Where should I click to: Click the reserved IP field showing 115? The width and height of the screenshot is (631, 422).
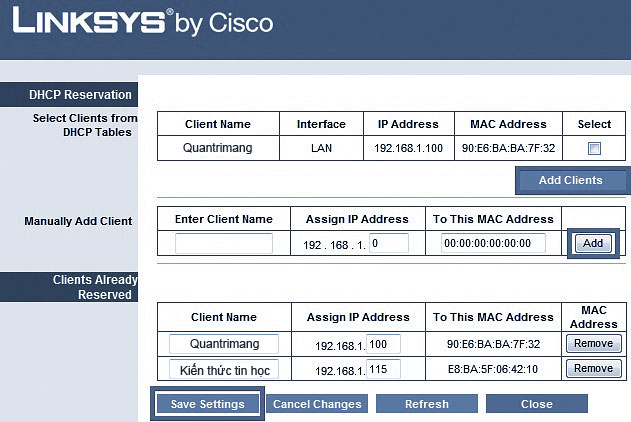click(384, 369)
